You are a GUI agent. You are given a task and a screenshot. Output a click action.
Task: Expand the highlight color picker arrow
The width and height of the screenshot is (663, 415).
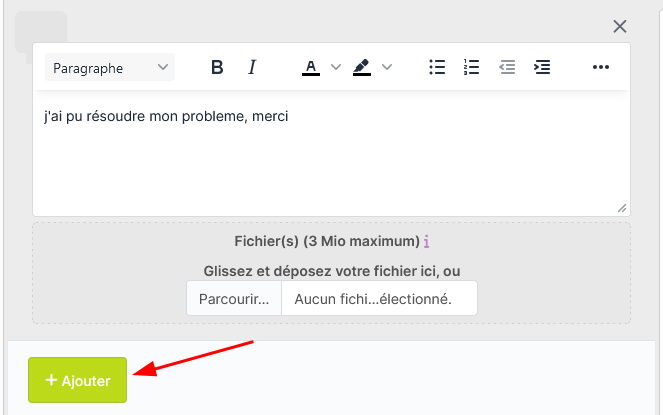click(x=388, y=67)
